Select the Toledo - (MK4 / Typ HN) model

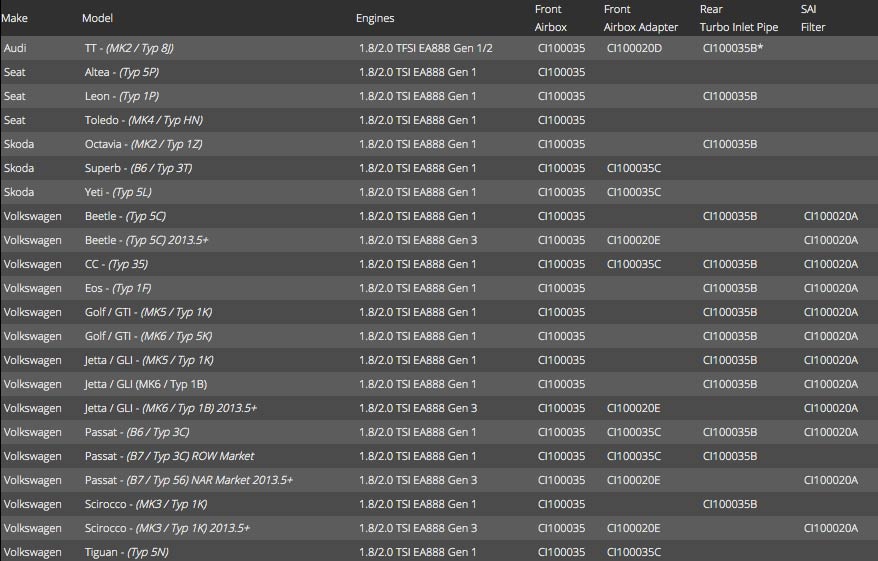point(144,120)
